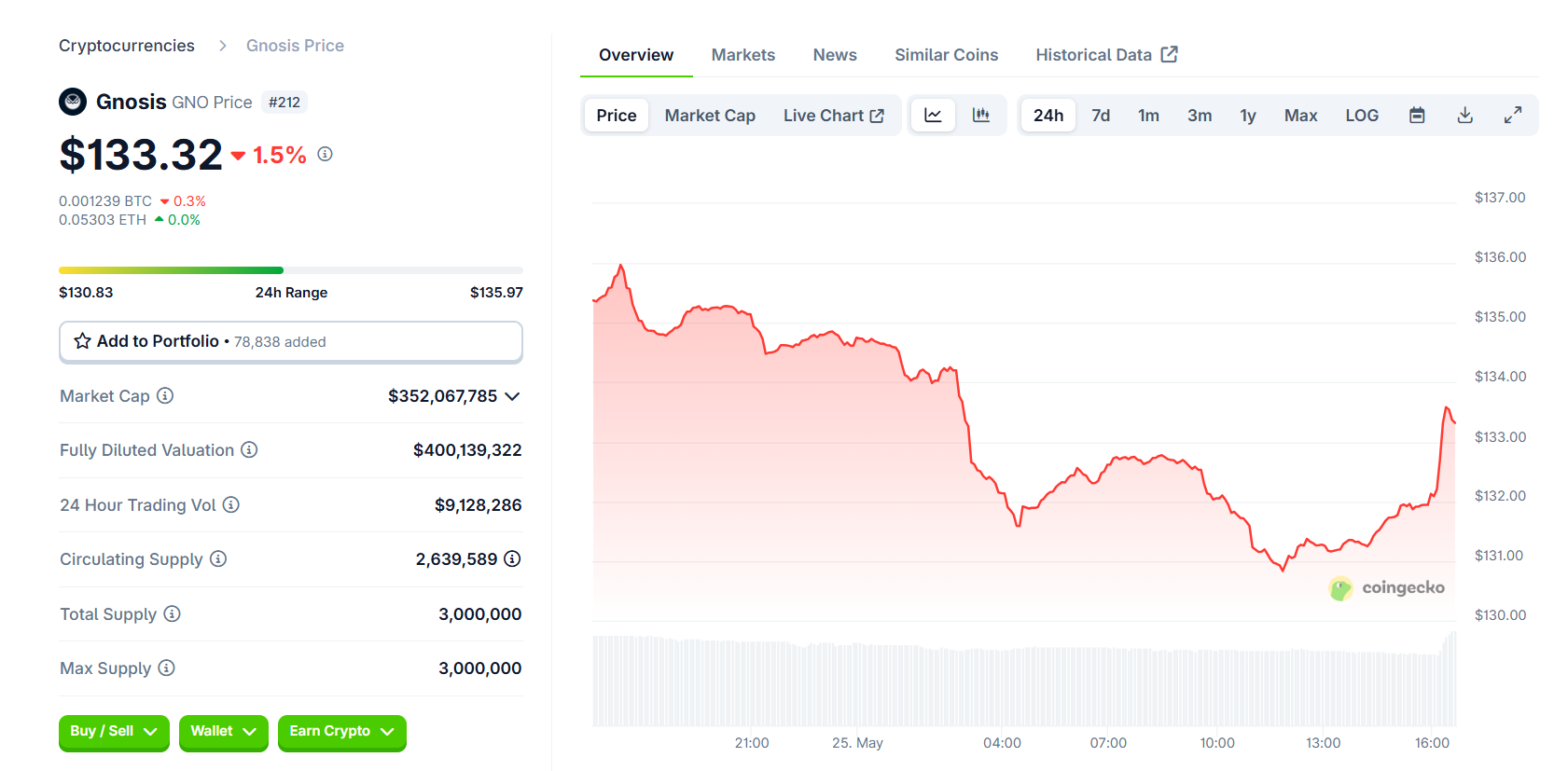Go to the Similar Coins tab

coord(946,55)
